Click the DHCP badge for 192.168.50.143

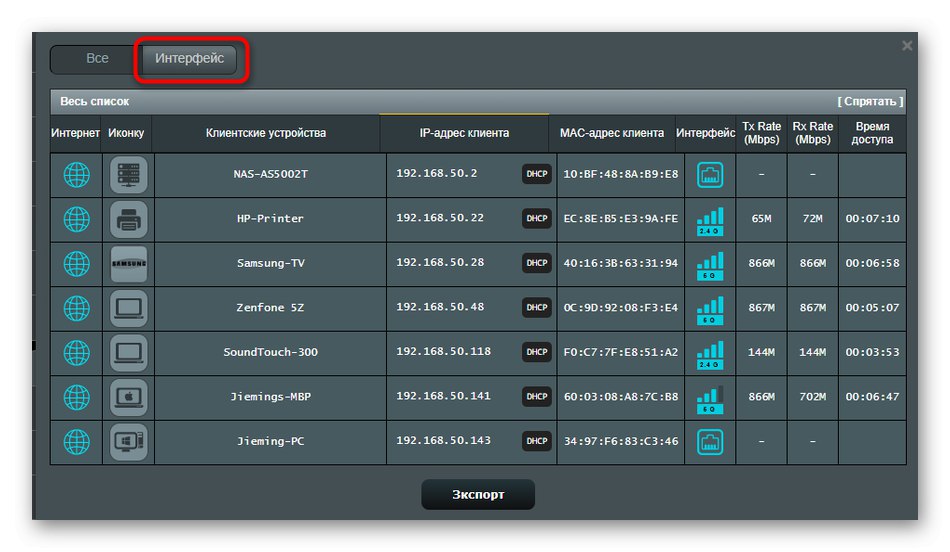537,441
